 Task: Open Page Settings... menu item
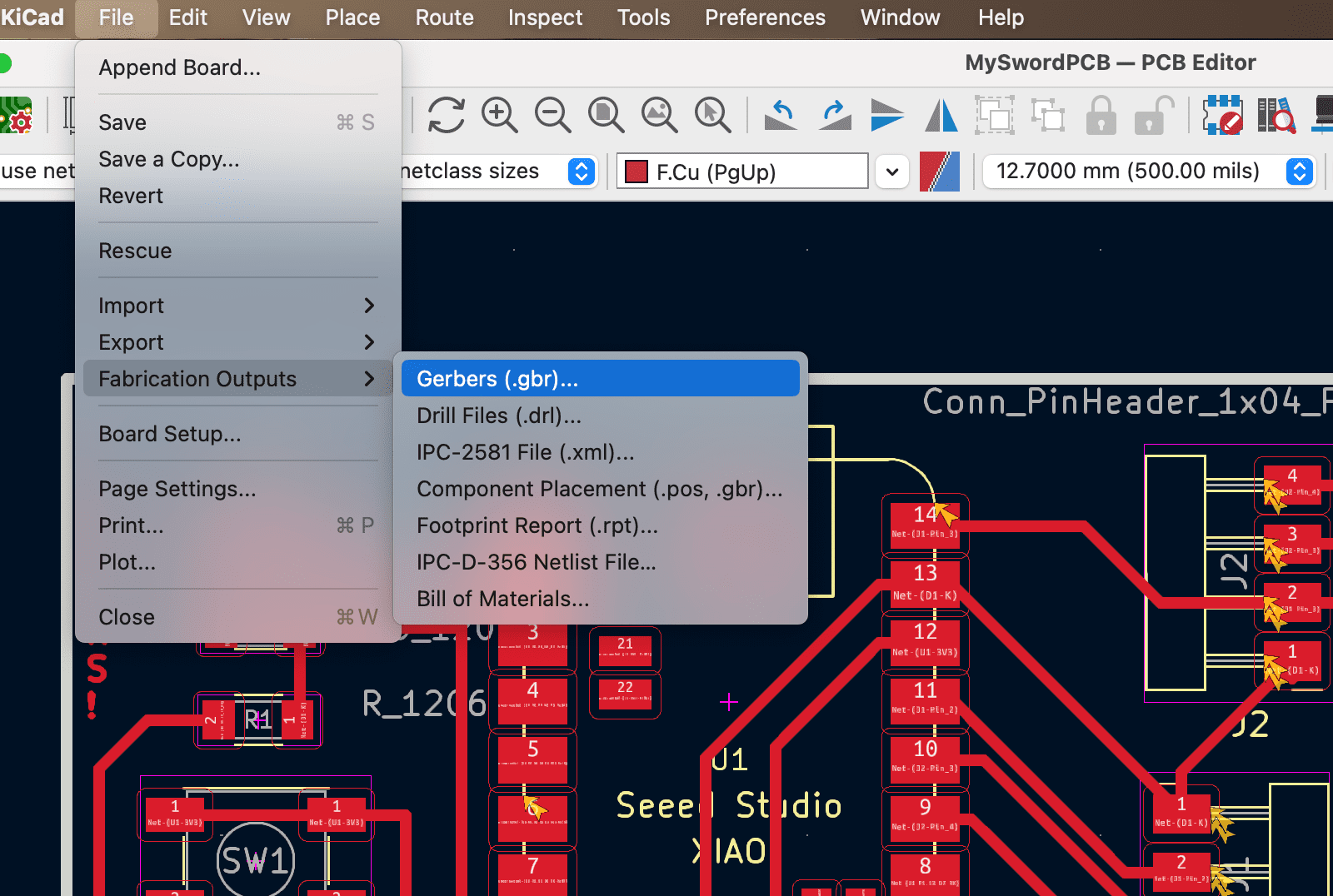point(237,489)
